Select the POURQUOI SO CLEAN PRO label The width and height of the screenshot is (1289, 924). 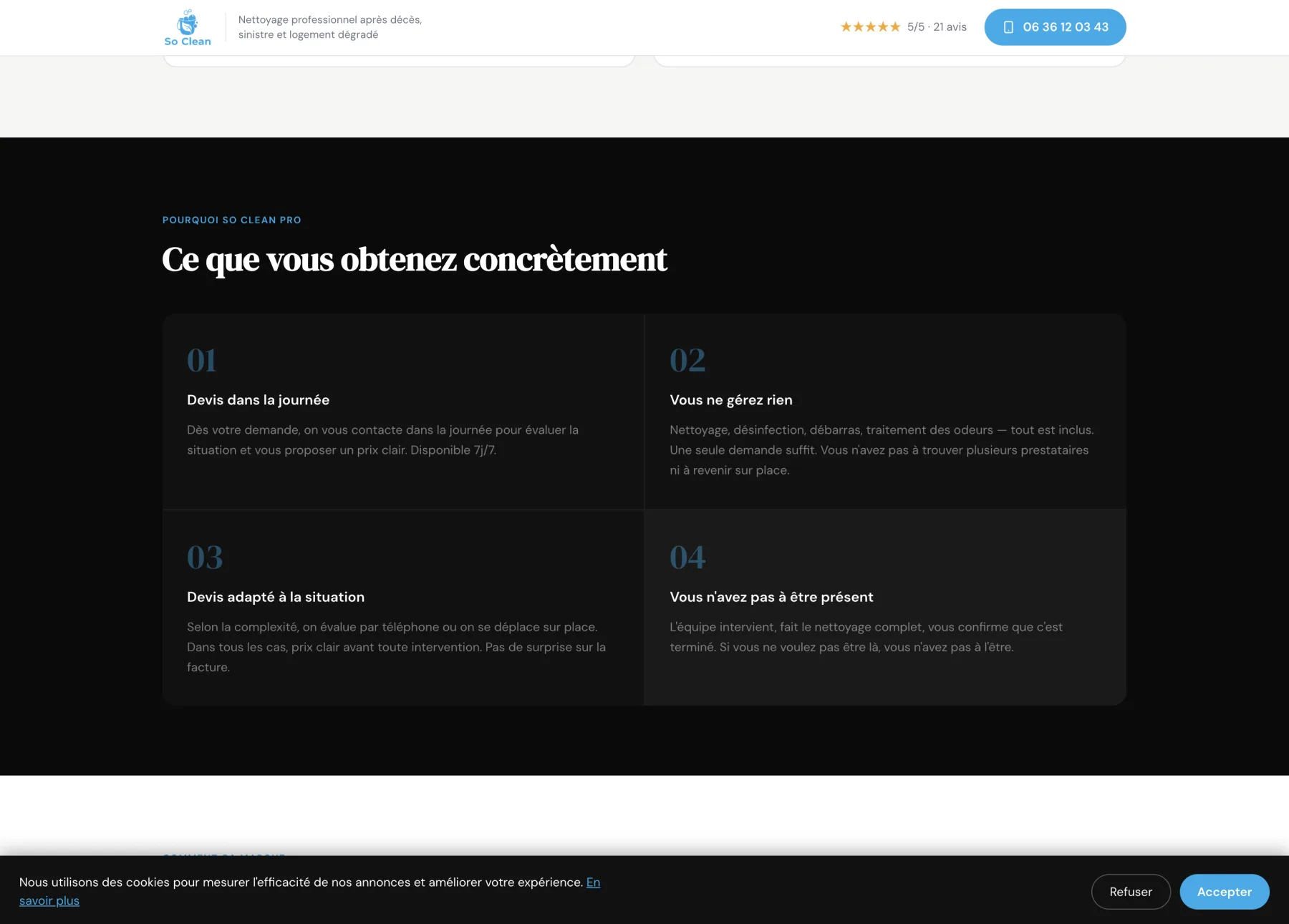pos(232,220)
